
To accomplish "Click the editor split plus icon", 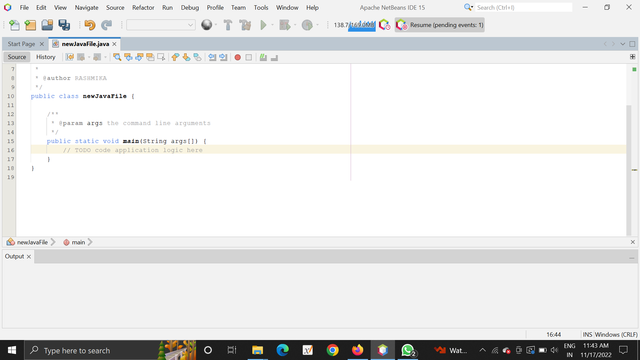I will click(632, 57).
